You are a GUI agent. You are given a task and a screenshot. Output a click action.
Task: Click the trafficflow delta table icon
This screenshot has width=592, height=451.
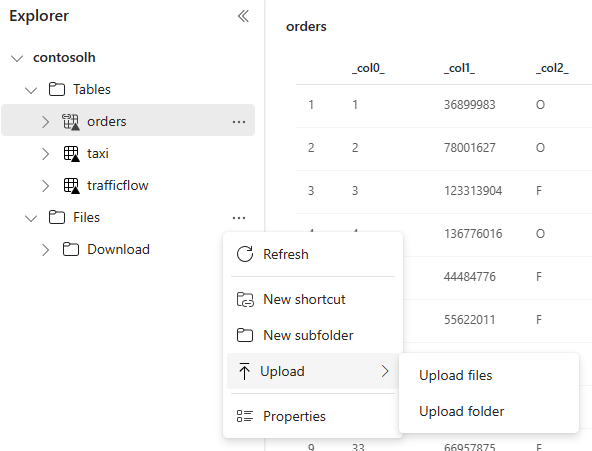pos(71,185)
